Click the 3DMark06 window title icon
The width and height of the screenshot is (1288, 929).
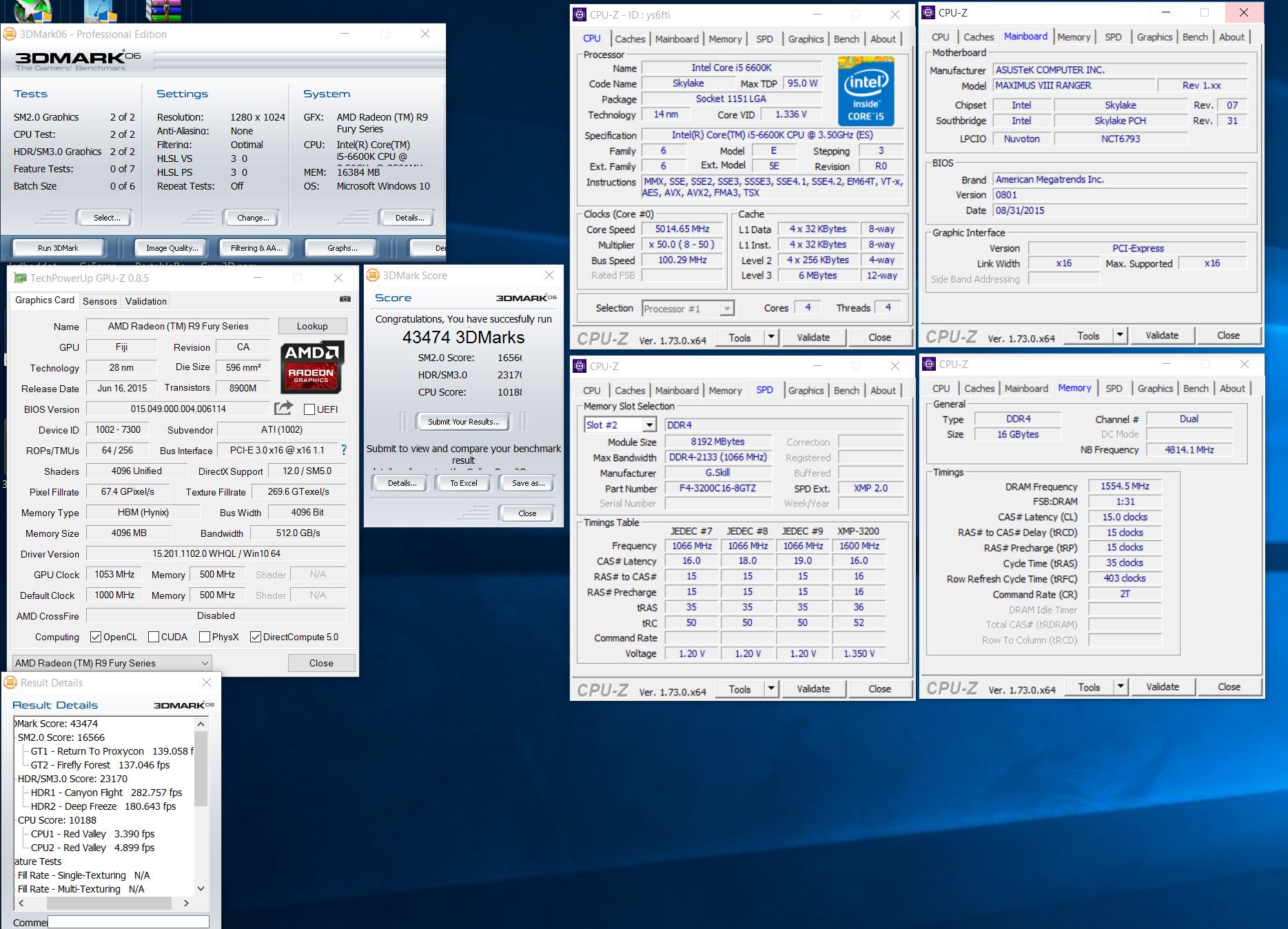tap(10, 34)
